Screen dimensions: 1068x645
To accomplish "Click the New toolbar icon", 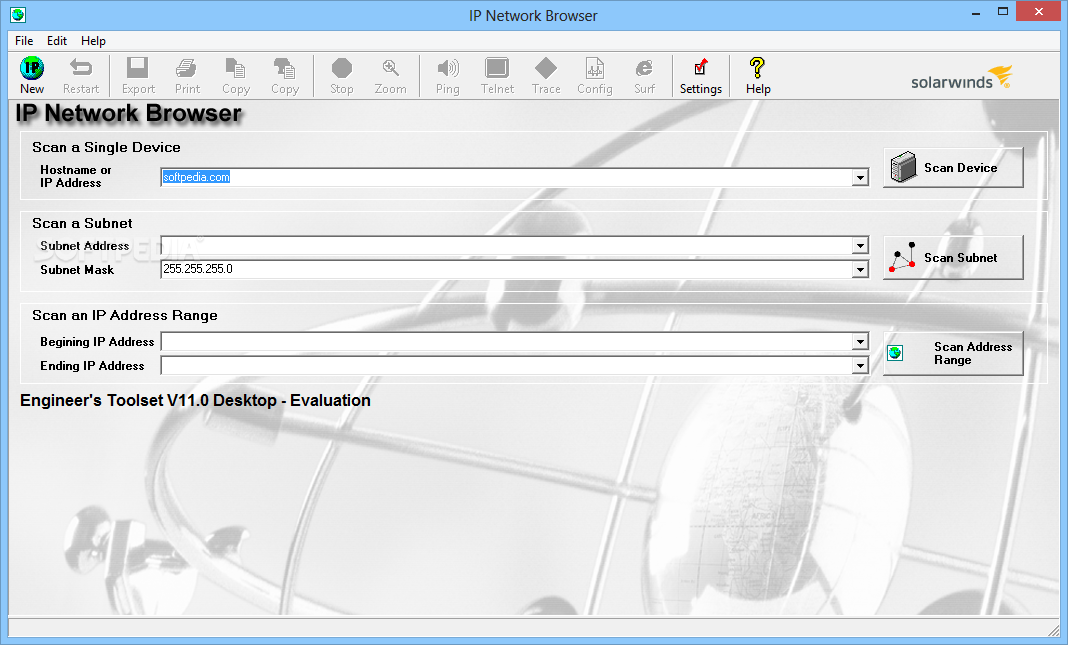I will pyautogui.click(x=32, y=76).
